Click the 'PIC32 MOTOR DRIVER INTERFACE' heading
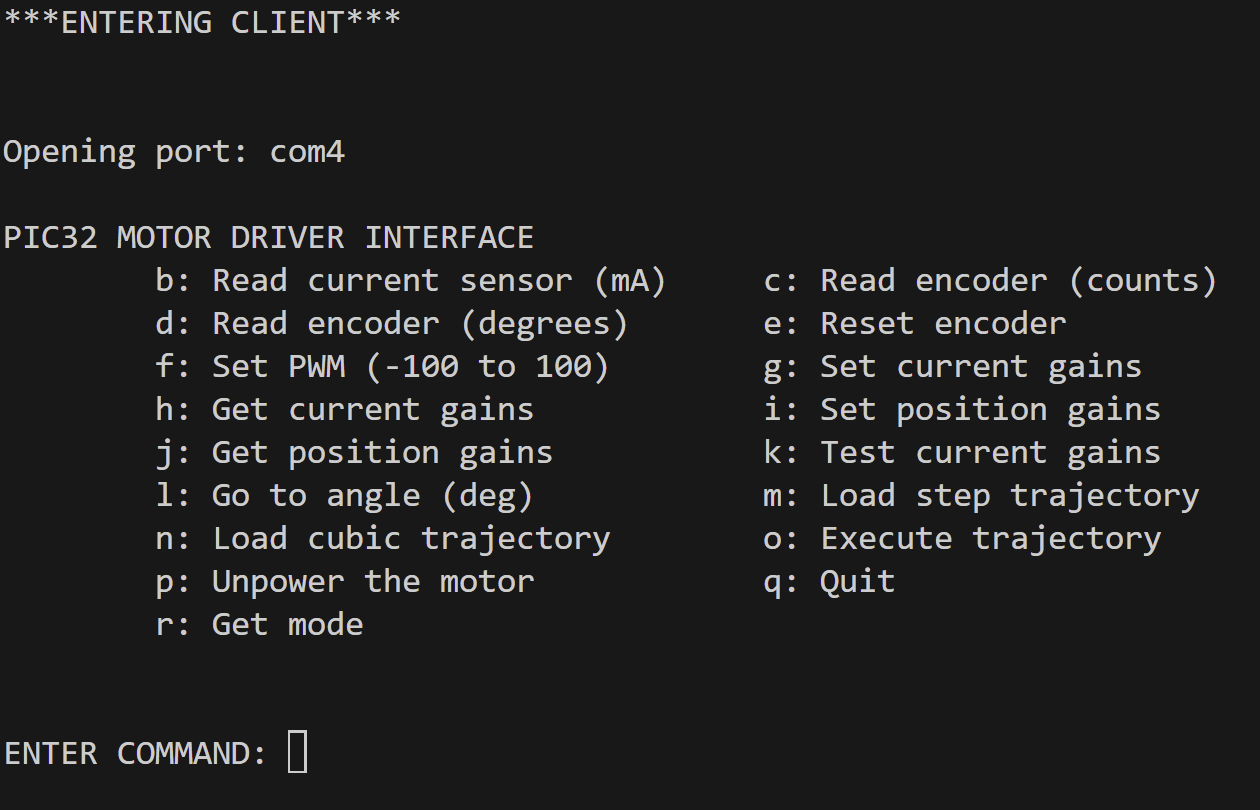 269,238
